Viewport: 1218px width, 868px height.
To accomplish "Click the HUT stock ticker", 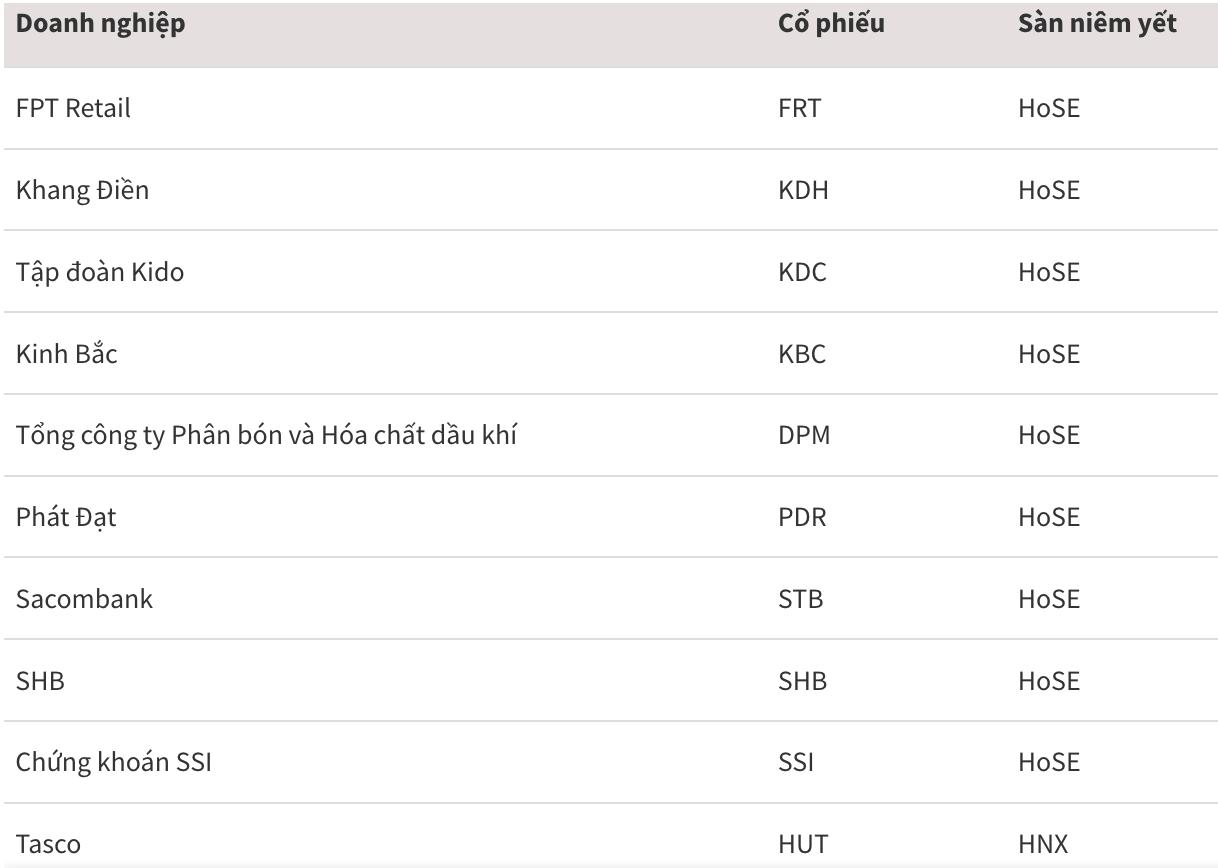I will (x=802, y=845).
